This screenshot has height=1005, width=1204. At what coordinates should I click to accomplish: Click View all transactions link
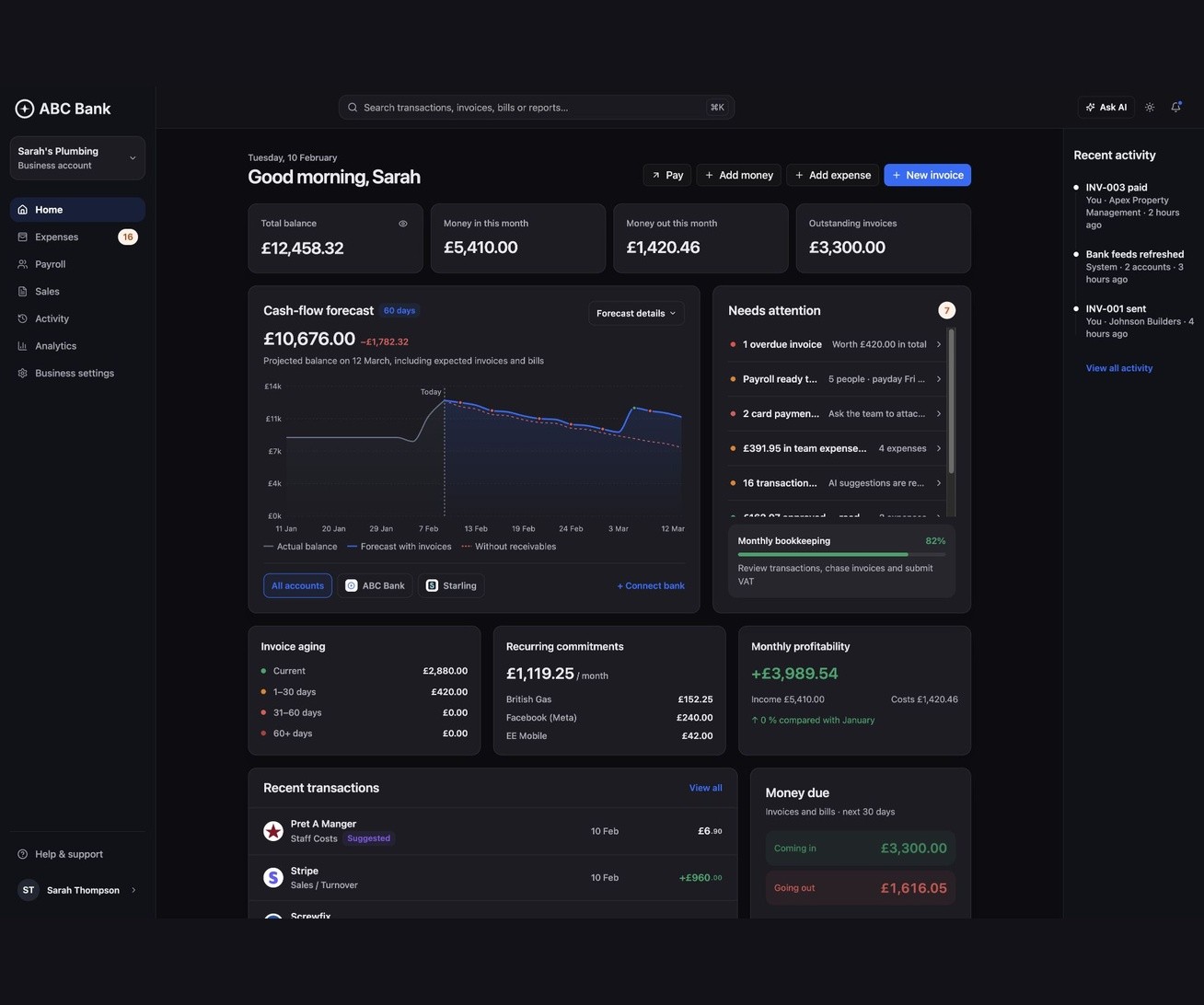pyautogui.click(x=705, y=788)
